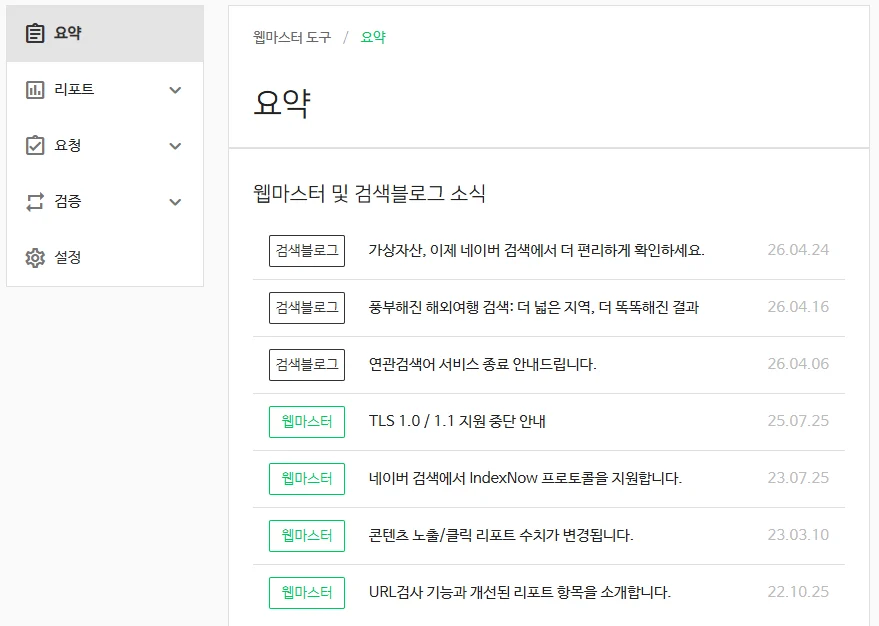
Task: Read the 연관검색어 서비스 종료 notice
Action: click(x=482, y=364)
